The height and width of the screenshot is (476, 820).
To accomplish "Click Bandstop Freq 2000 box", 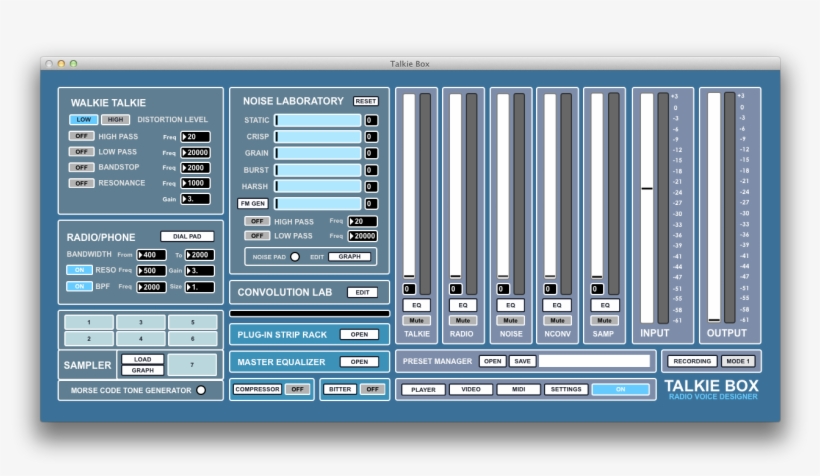I will click(195, 167).
